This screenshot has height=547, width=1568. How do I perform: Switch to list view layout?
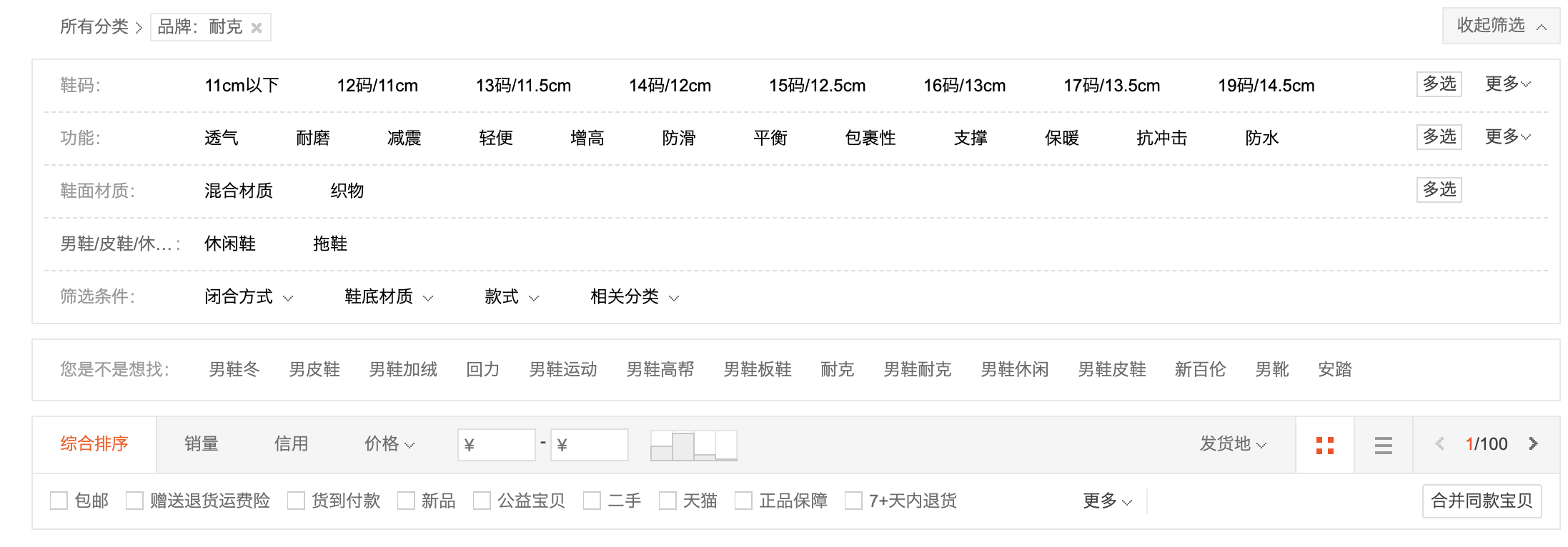click(1384, 445)
